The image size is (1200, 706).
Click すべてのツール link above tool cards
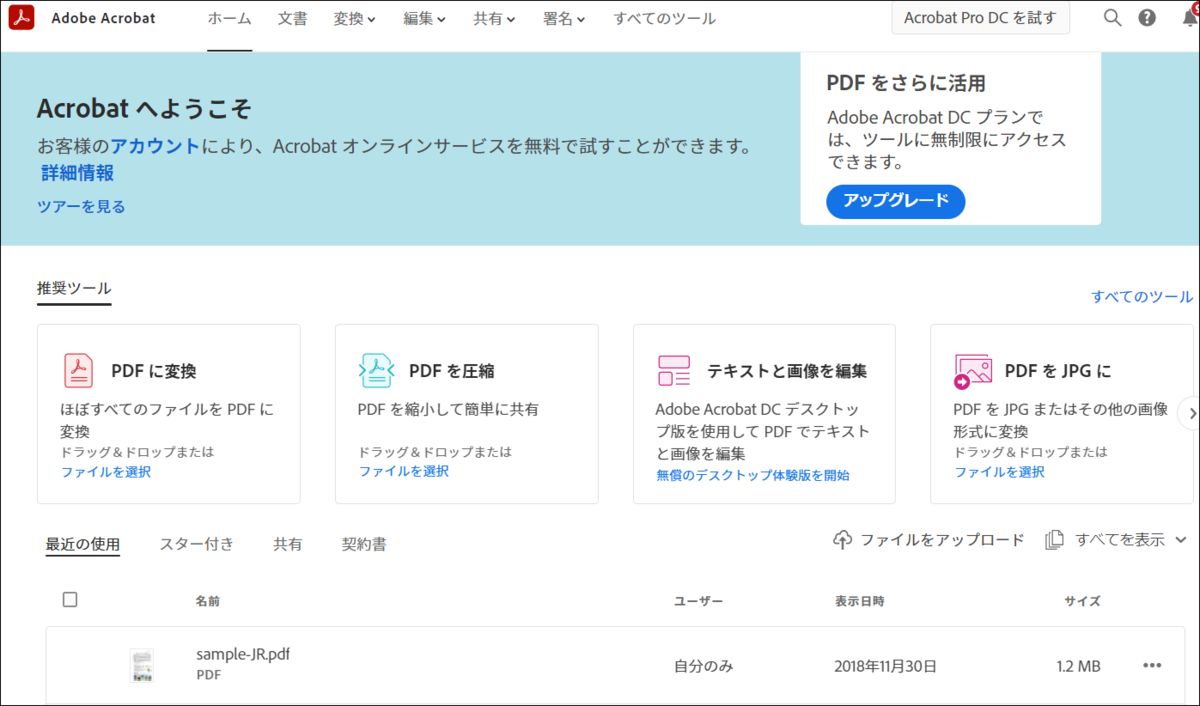click(1142, 297)
